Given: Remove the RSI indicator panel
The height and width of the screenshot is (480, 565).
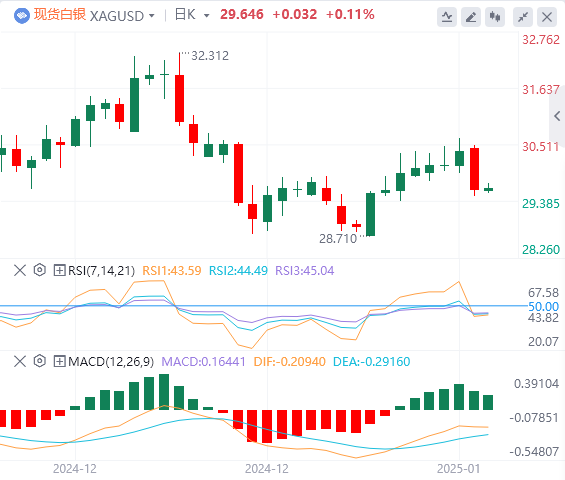Looking at the screenshot, I should [20, 270].
